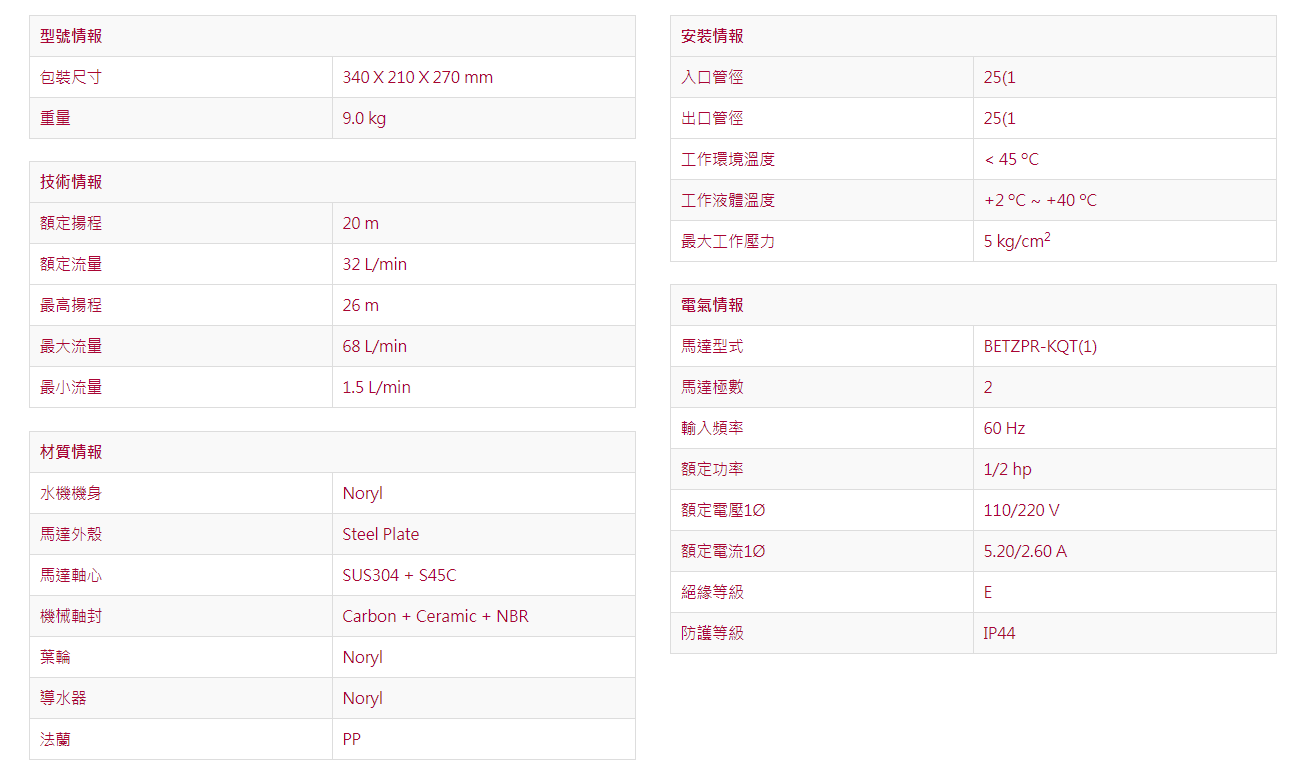Select Carbon + Ceramic + NBR text
Screen dimensions: 1305x784
click(x=435, y=616)
